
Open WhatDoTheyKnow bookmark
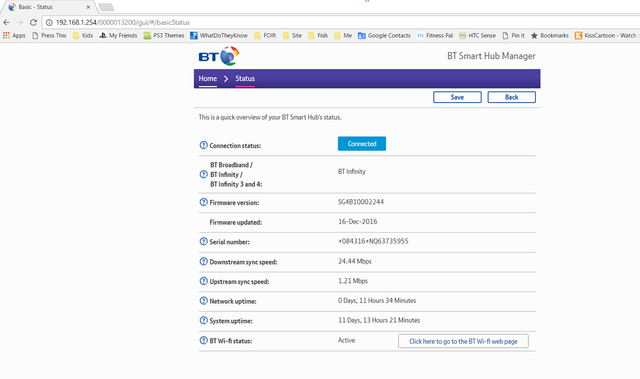219,35
